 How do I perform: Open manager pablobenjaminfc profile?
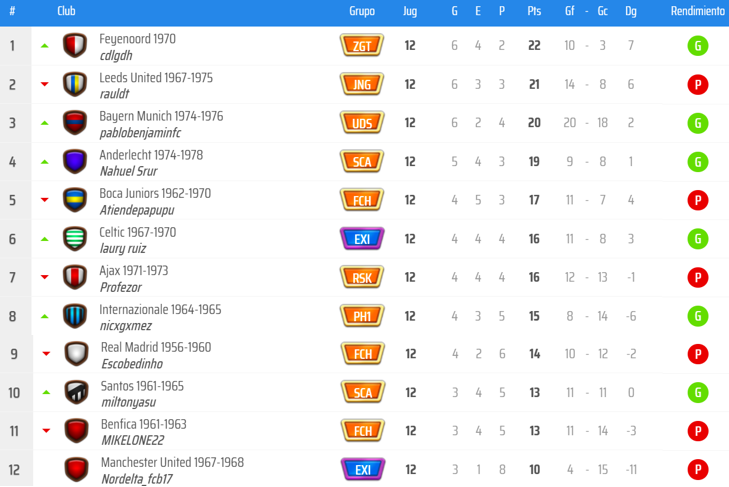coord(140,132)
